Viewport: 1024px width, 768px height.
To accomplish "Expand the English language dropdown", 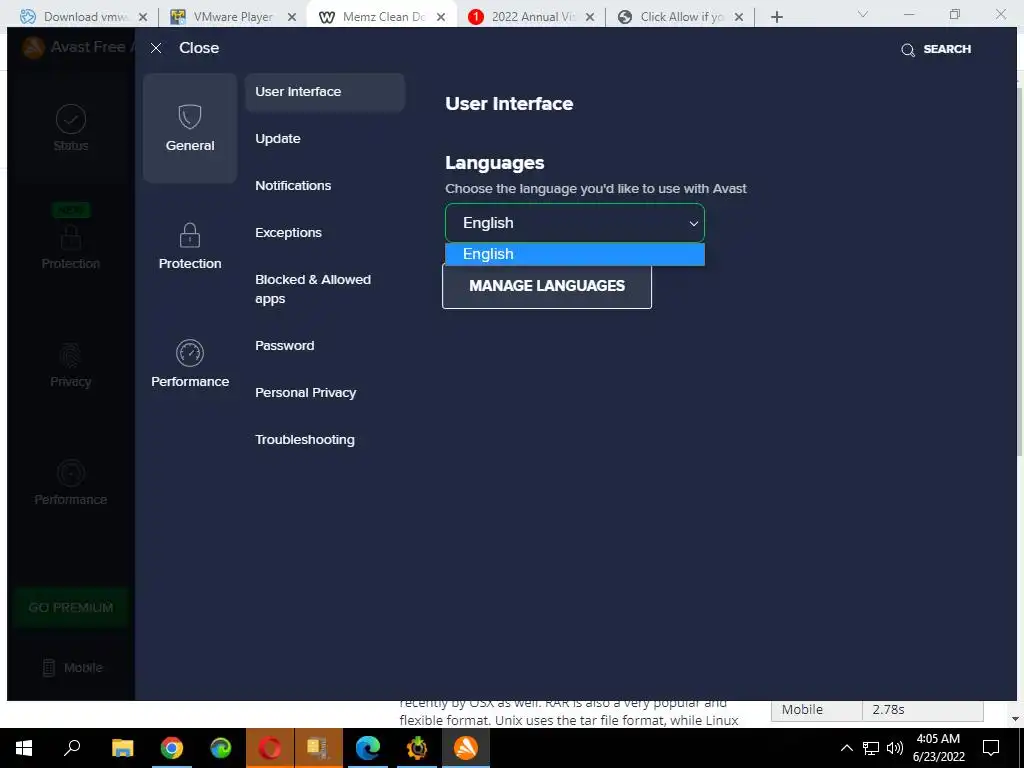I will [575, 223].
